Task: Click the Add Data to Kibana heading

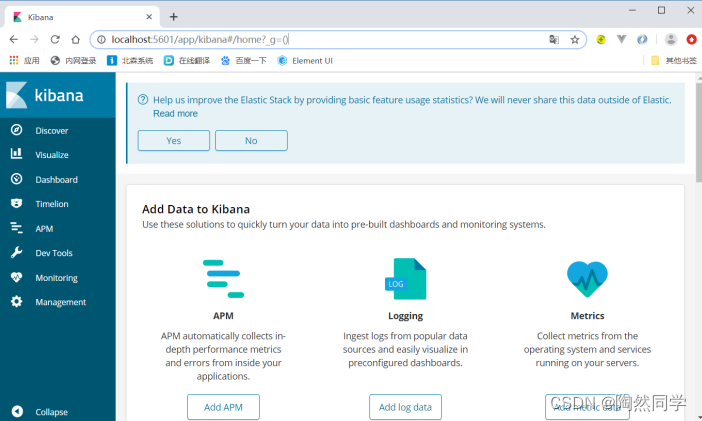Action: pos(196,209)
